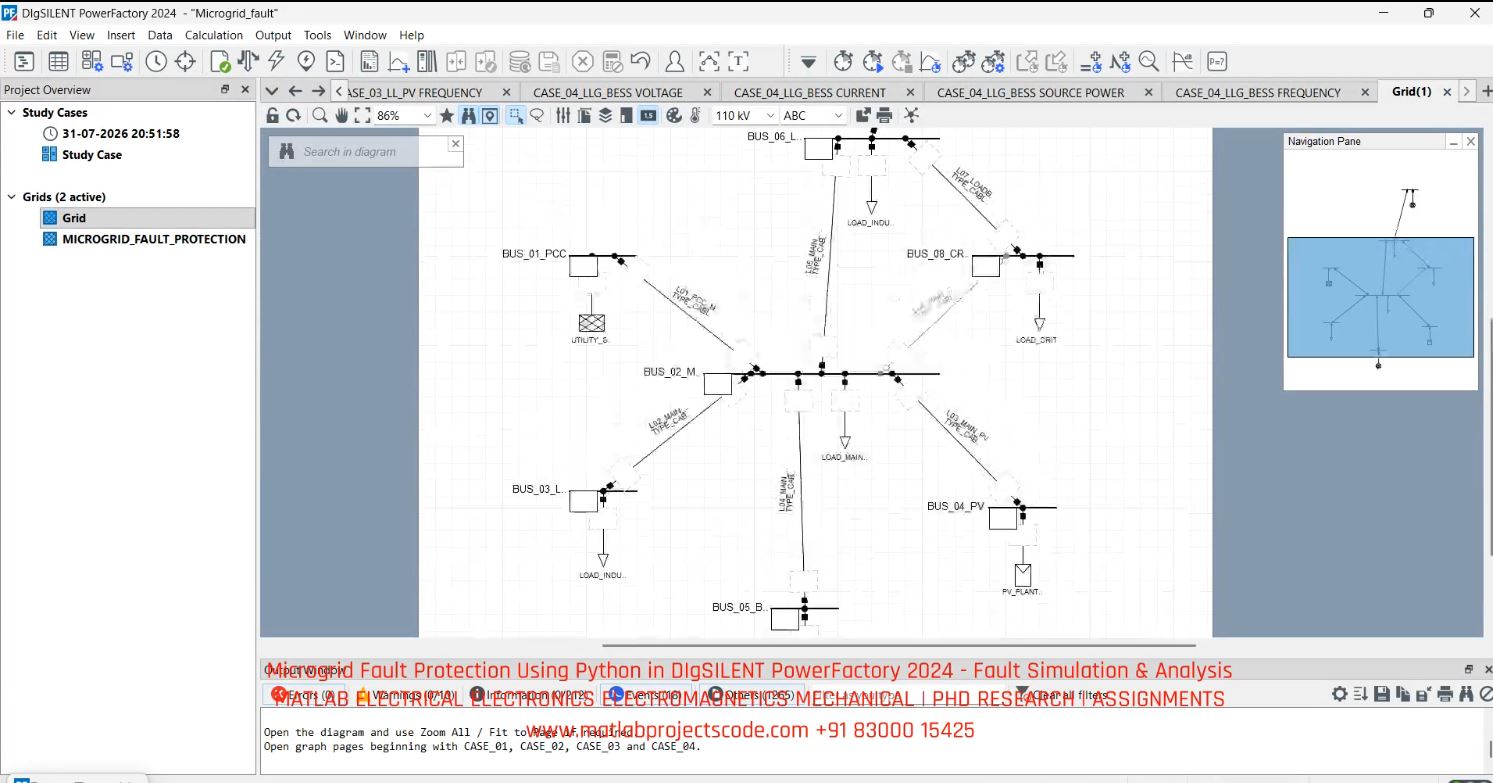Image resolution: width=1493 pixels, height=783 pixels.
Task: Close the search in diagram box
Action: 455,144
